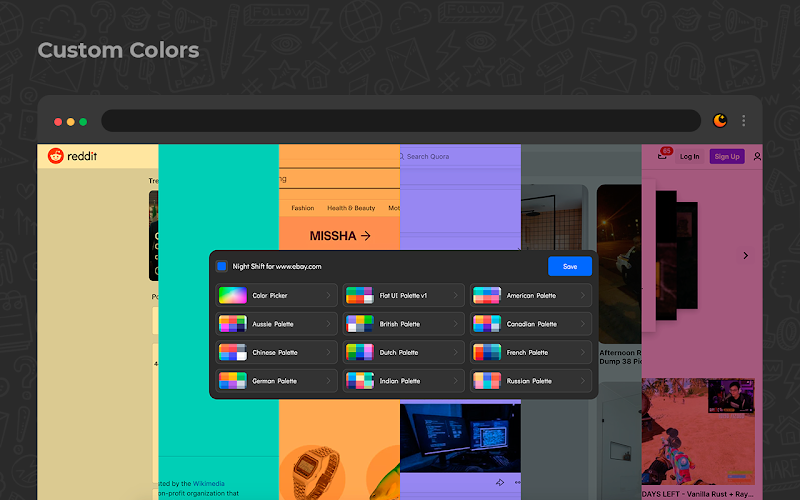Expand the Flat UI Palette v1 chevron
The width and height of the screenshot is (800, 500).
click(455, 295)
